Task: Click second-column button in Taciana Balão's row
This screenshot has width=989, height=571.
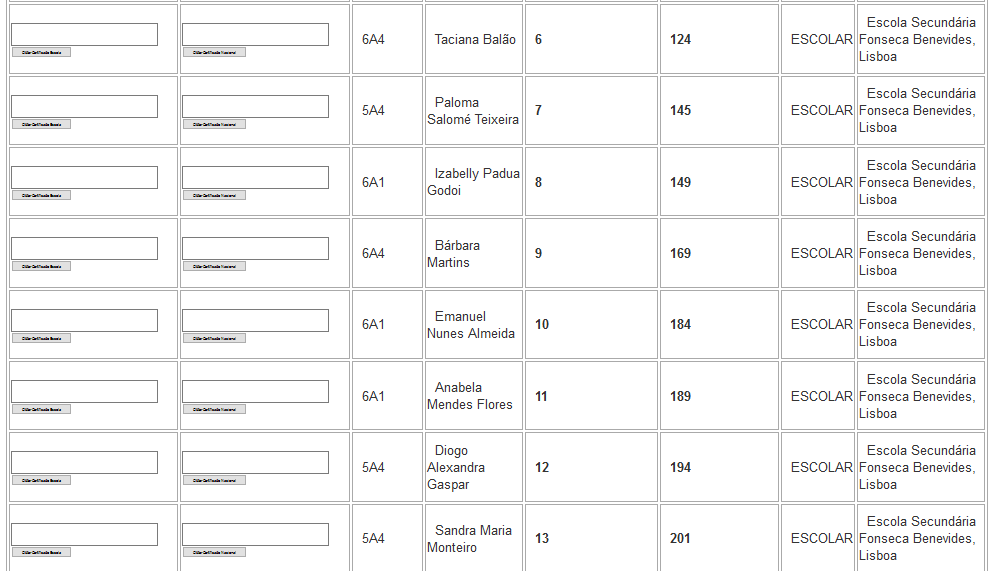Action: tap(214, 52)
